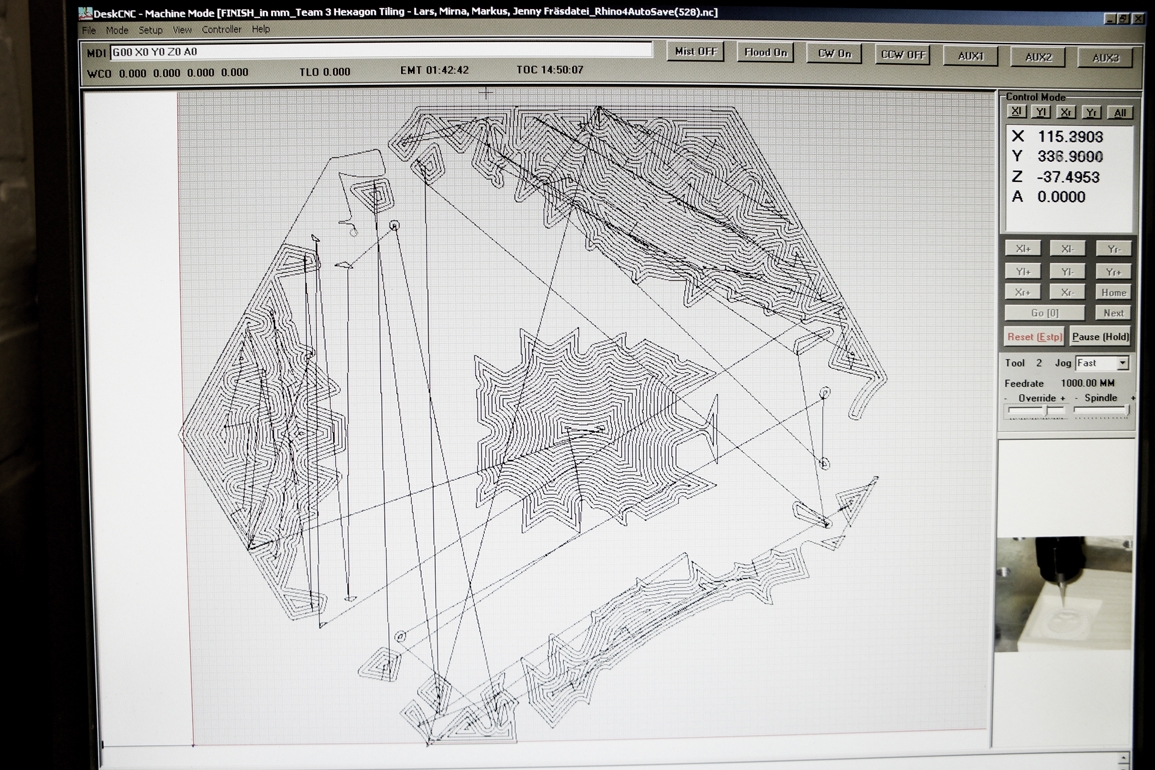Click the Pause (Hold) button
Image resolution: width=1155 pixels, height=770 pixels.
tap(1100, 337)
